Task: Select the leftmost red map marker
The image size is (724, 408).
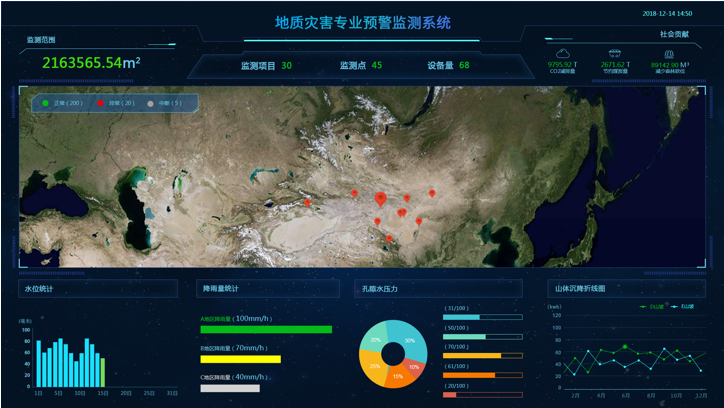Action: [x=307, y=202]
